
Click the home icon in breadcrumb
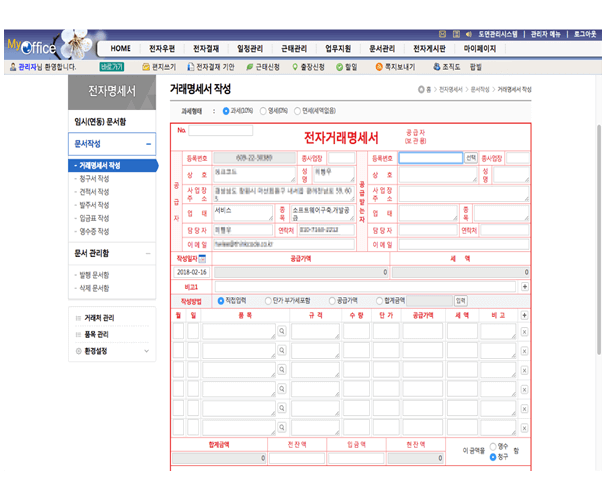point(421,90)
